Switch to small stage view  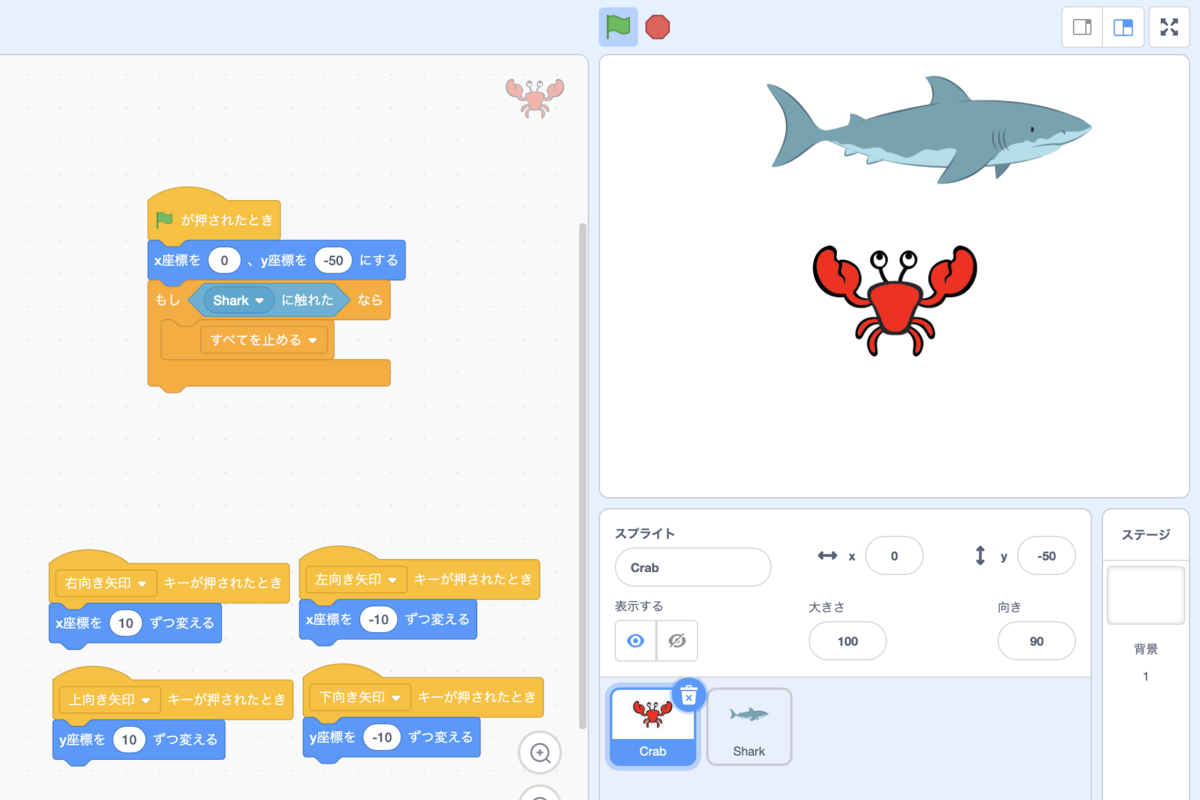click(x=1081, y=27)
